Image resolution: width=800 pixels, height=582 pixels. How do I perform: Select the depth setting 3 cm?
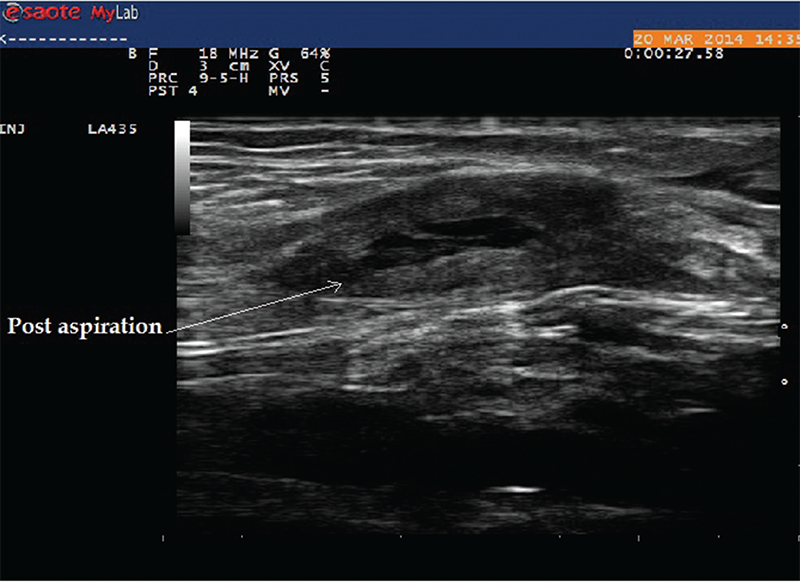tap(194, 65)
